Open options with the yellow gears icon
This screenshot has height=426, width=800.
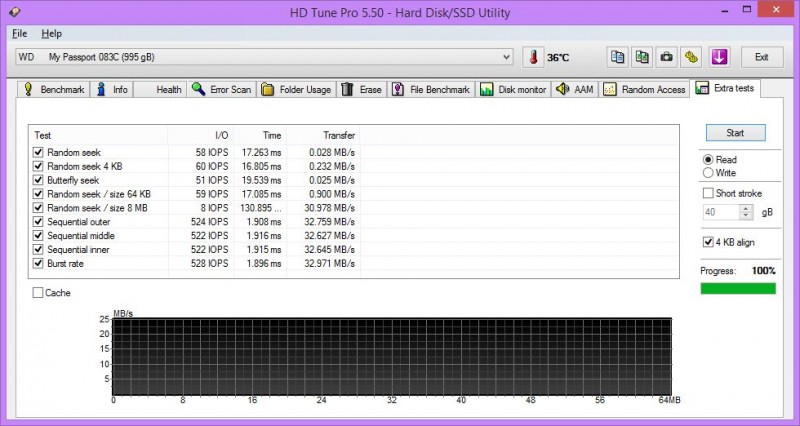click(691, 57)
